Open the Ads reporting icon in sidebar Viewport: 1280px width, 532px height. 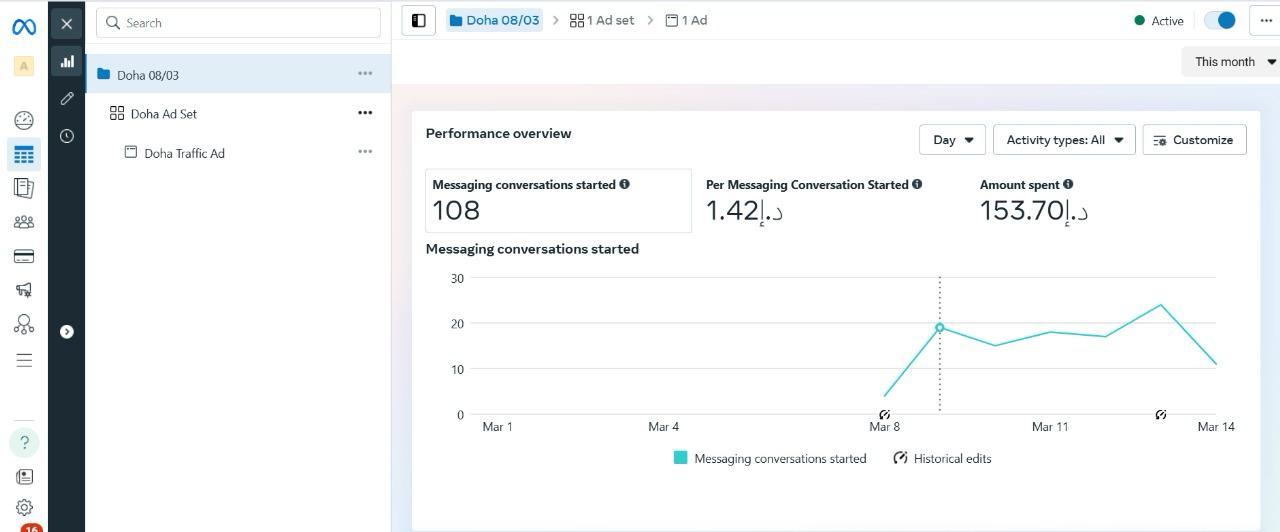click(24, 188)
